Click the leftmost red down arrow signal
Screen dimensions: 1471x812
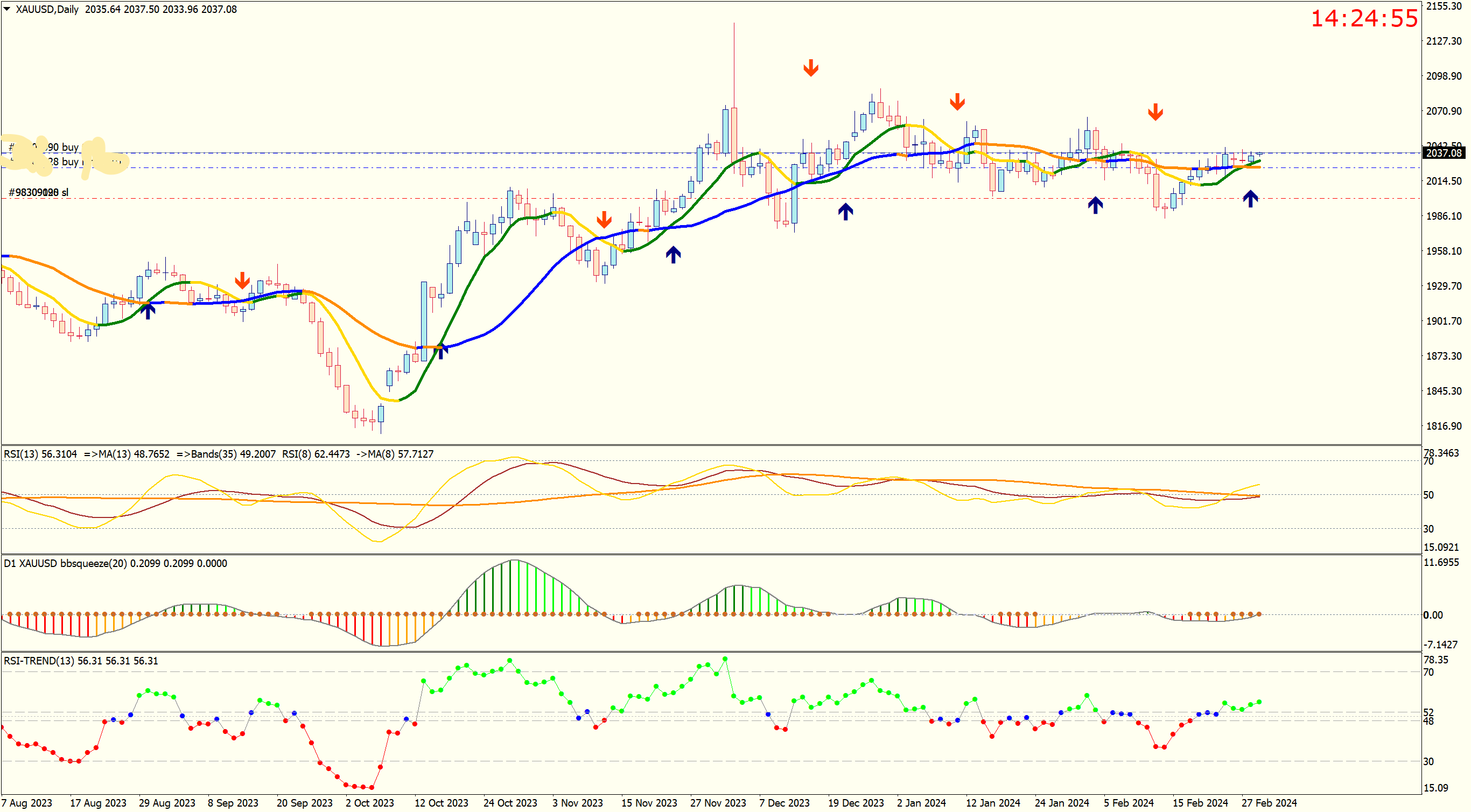tap(242, 280)
